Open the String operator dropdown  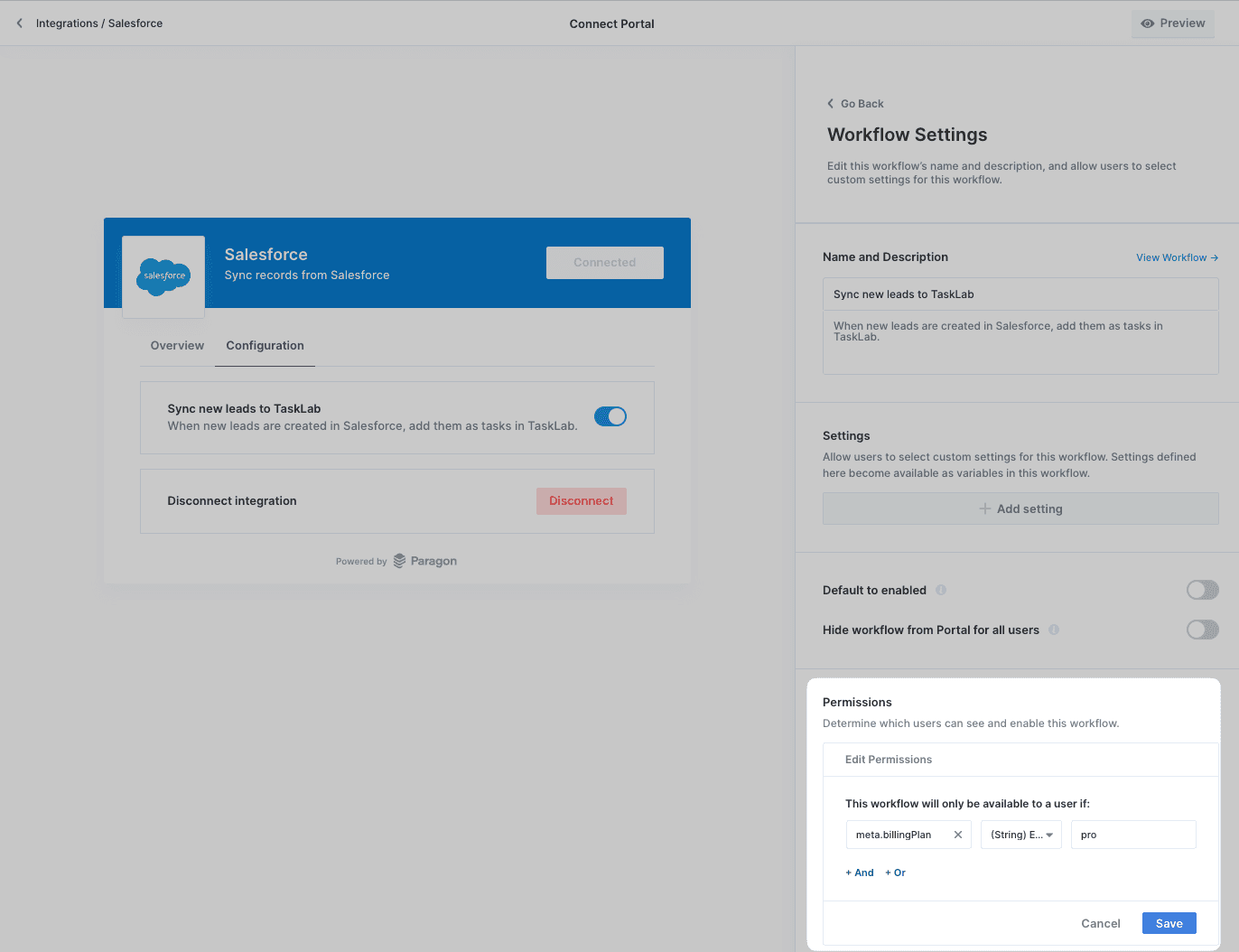(x=1021, y=835)
